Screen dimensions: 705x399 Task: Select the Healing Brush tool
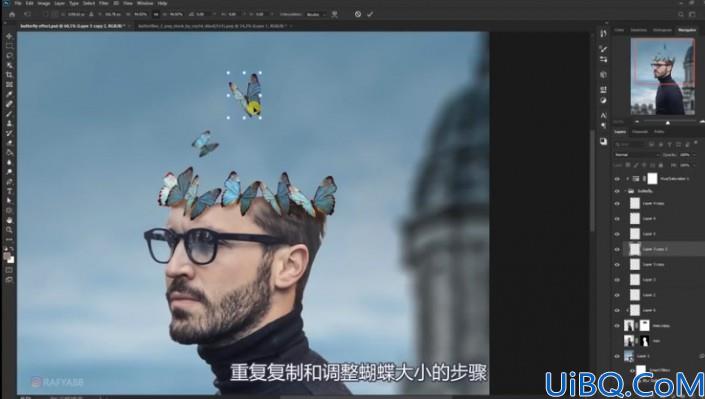[x=9, y=104]
